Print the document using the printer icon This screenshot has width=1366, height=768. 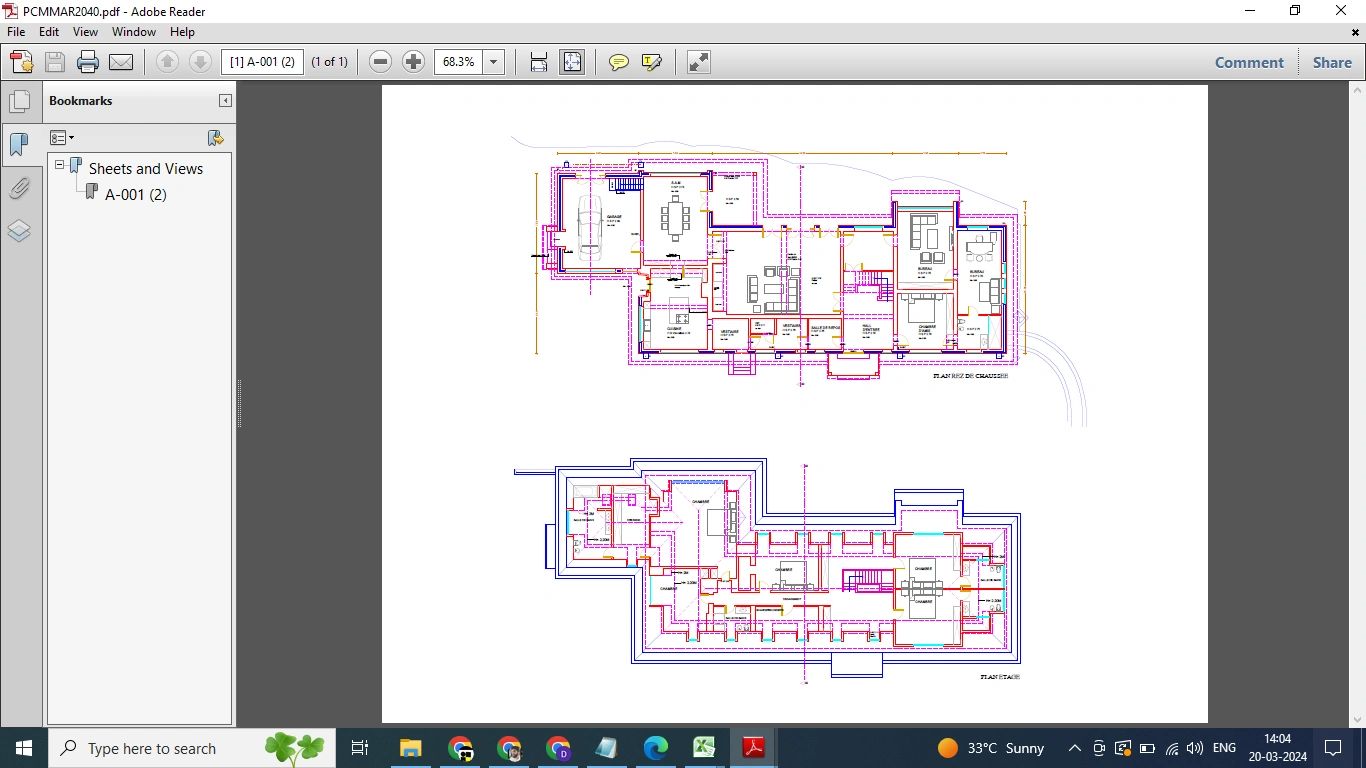pos(88,62)
